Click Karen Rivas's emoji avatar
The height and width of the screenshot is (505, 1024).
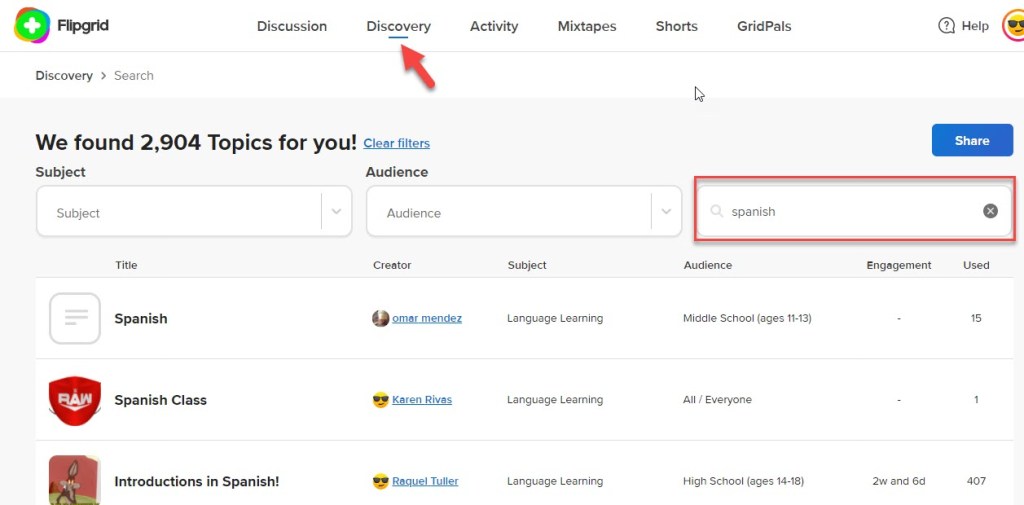pos(381,399)
